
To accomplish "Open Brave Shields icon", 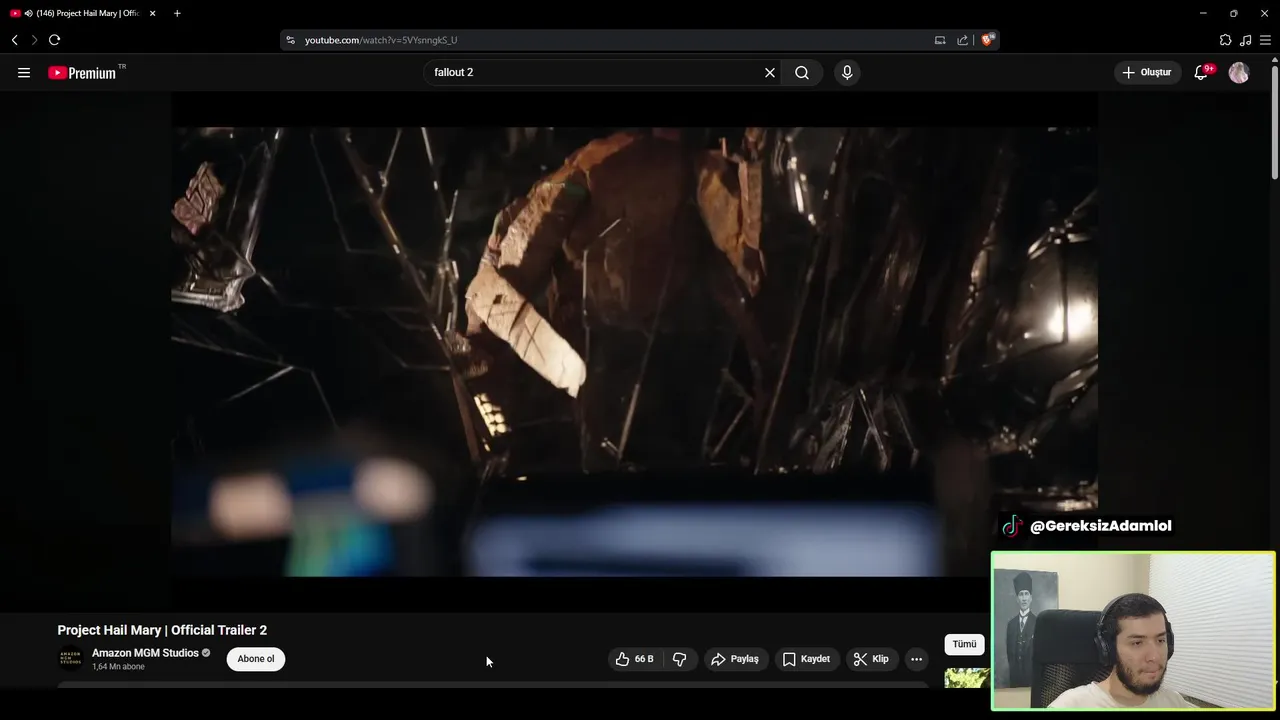I will tap(987, 40).
